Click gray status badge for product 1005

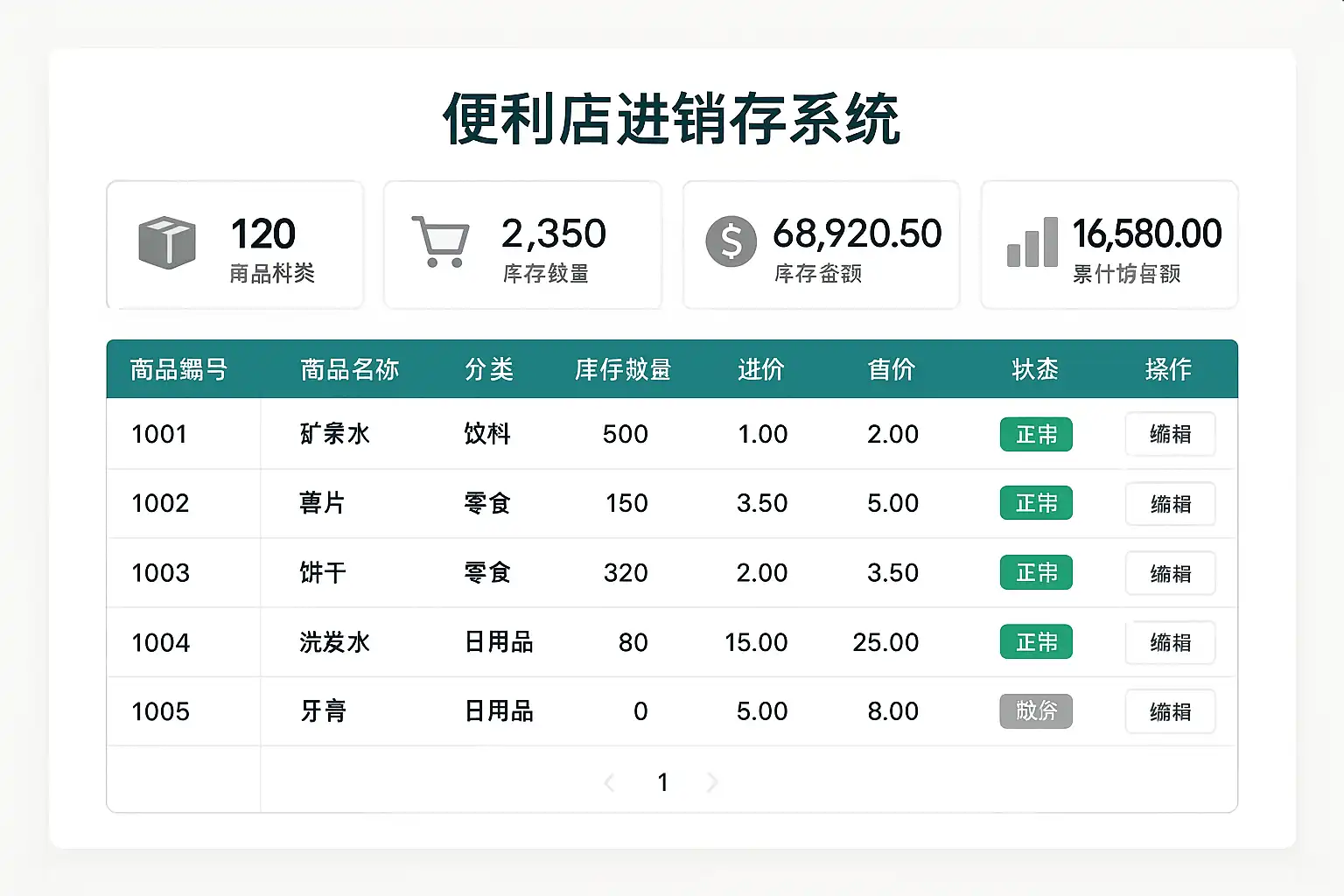(1036, 711)
